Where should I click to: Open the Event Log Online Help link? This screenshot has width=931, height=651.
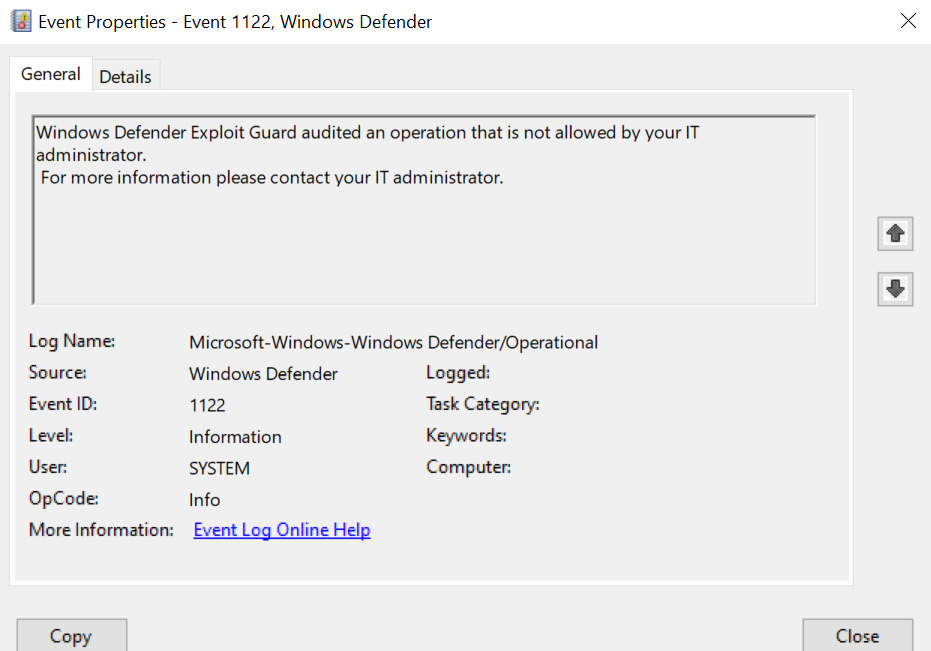point(282,530)
